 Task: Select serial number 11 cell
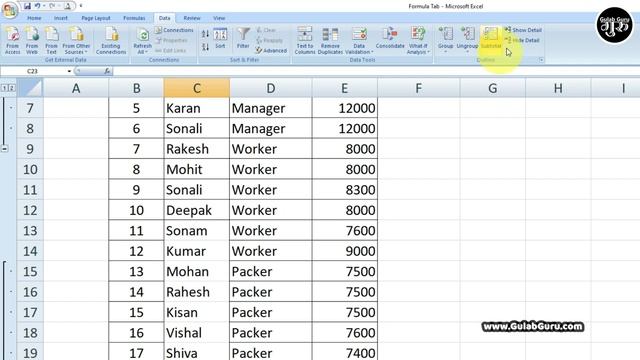click(136, 231)
